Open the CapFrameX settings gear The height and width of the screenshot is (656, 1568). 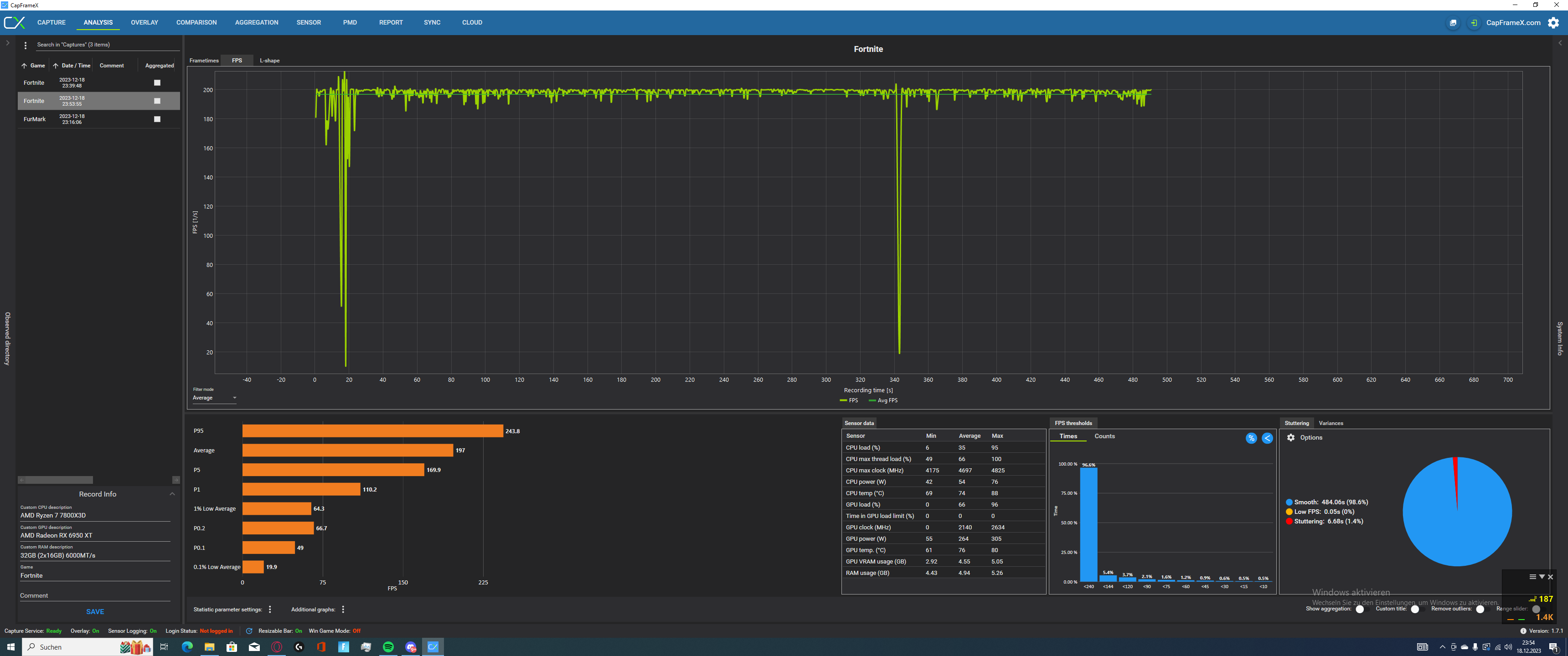point(1553,22)
